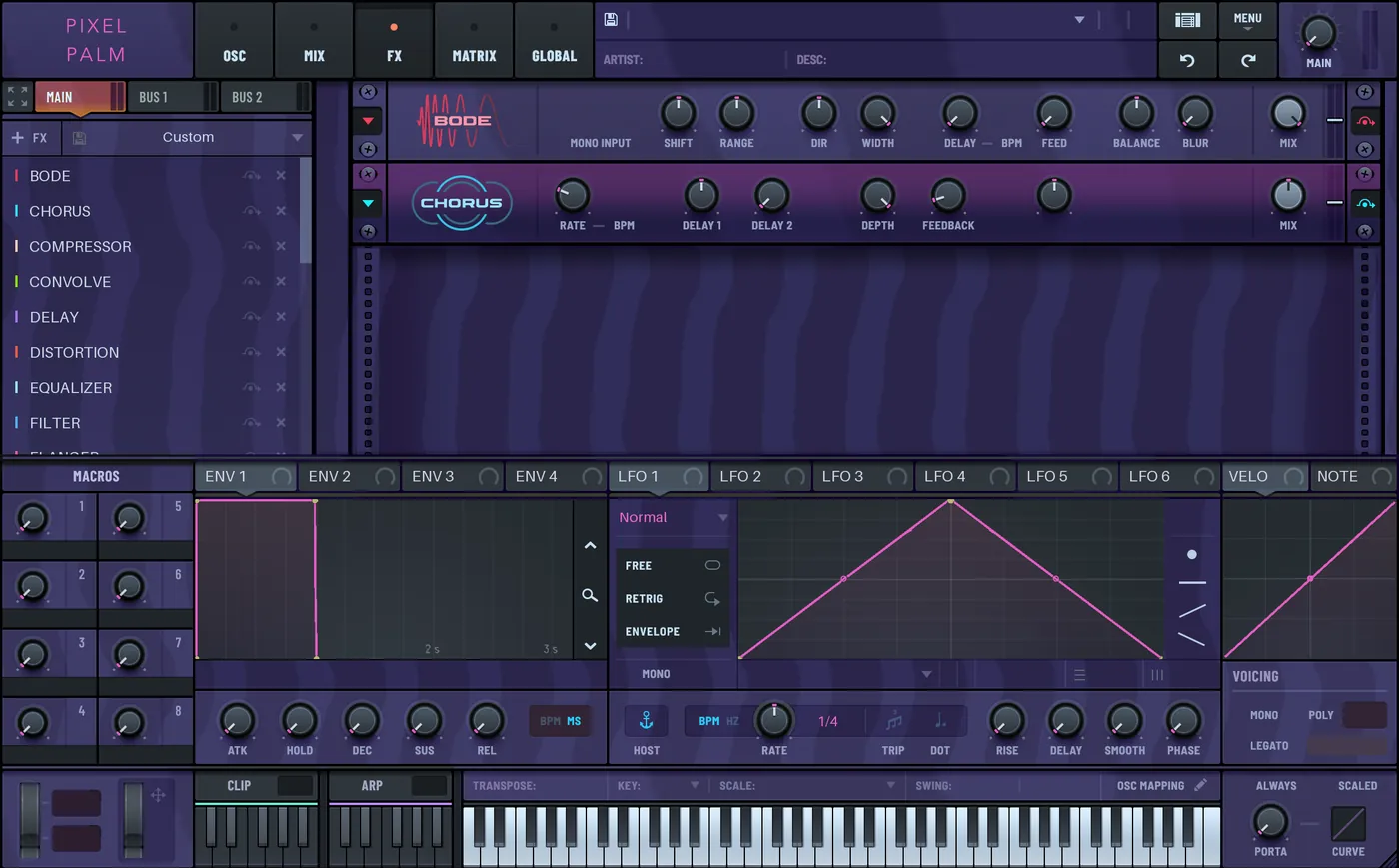The width and height of the screenshot is (1399, 868).
Task: Select the LFO ramp down tool
Action: pos(1192,639)
